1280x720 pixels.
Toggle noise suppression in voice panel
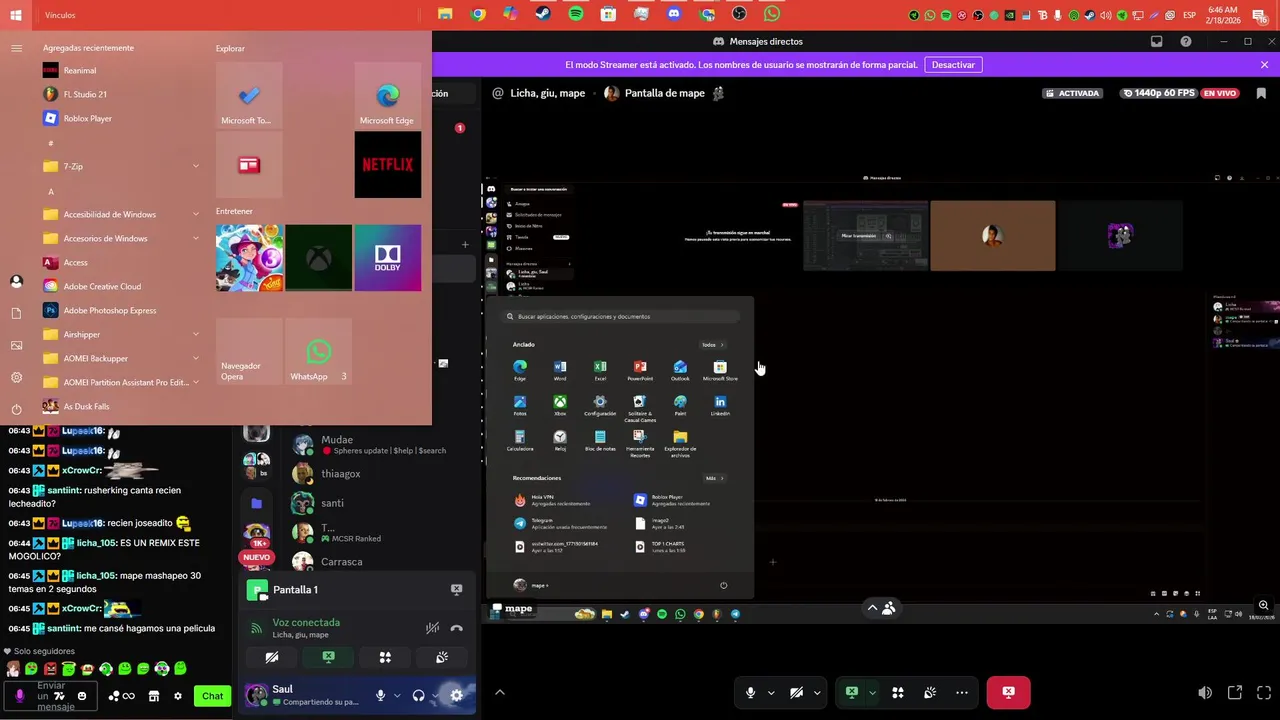pyautogui.click(x=432, y=629)
